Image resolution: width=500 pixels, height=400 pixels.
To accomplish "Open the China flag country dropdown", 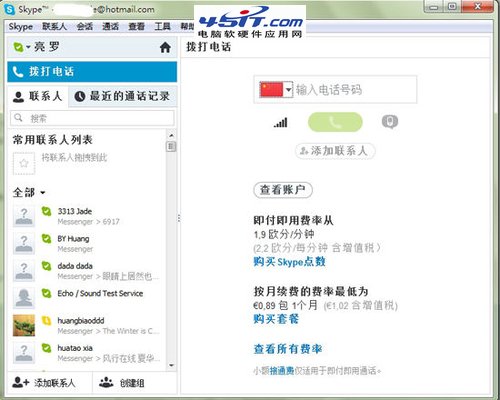I will pyautogui.click(x=276, y=90).
